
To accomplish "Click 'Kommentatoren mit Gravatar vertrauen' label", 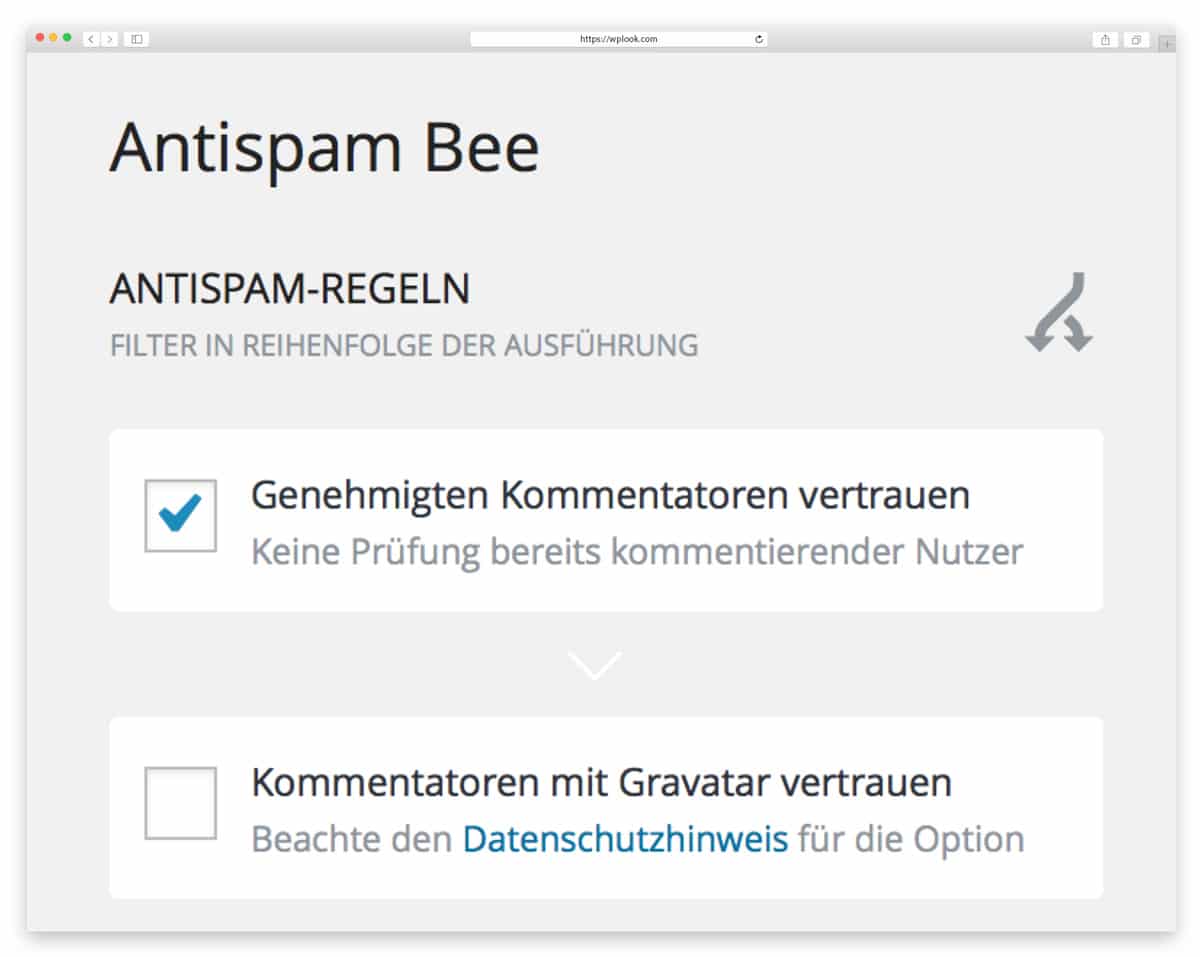I will click(x=601, y=782).
